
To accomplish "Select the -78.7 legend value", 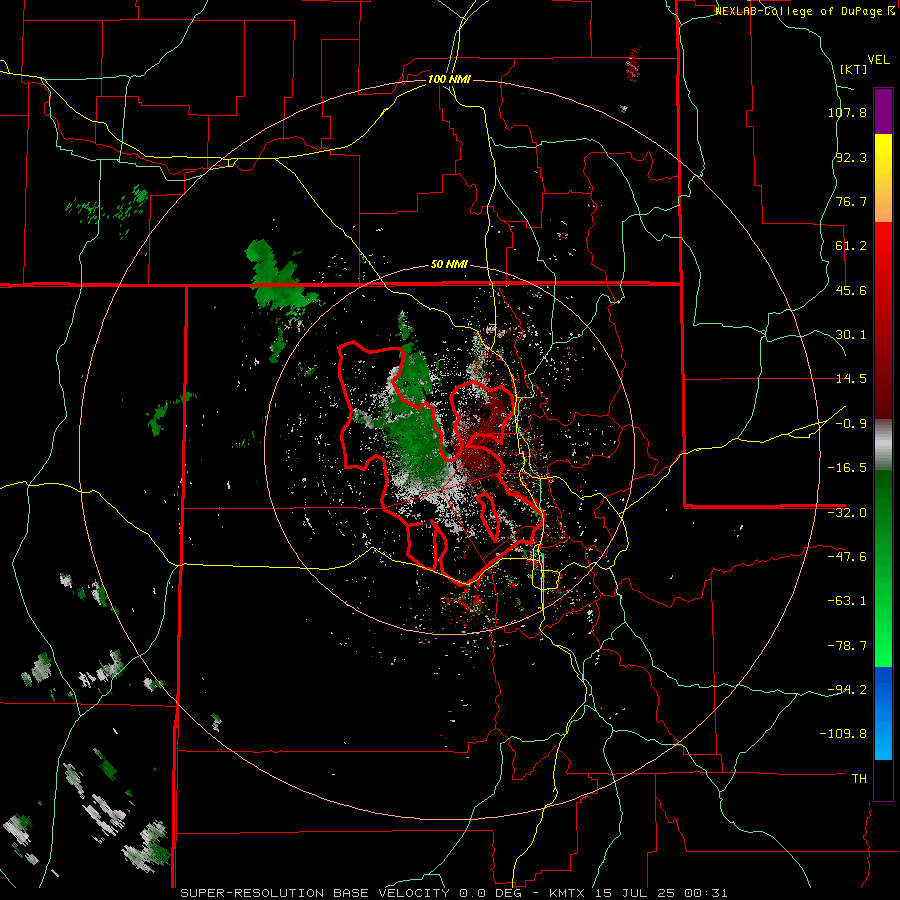I will (847, 646).
